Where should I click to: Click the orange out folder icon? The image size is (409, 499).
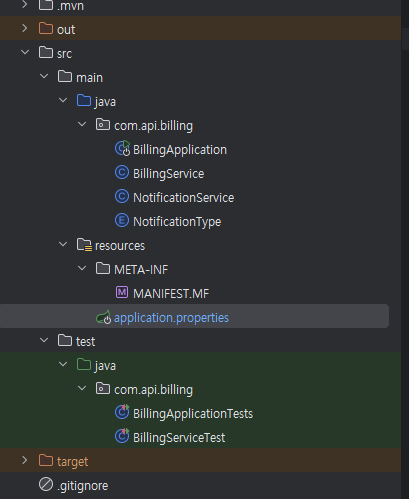[x=46, y=28]
